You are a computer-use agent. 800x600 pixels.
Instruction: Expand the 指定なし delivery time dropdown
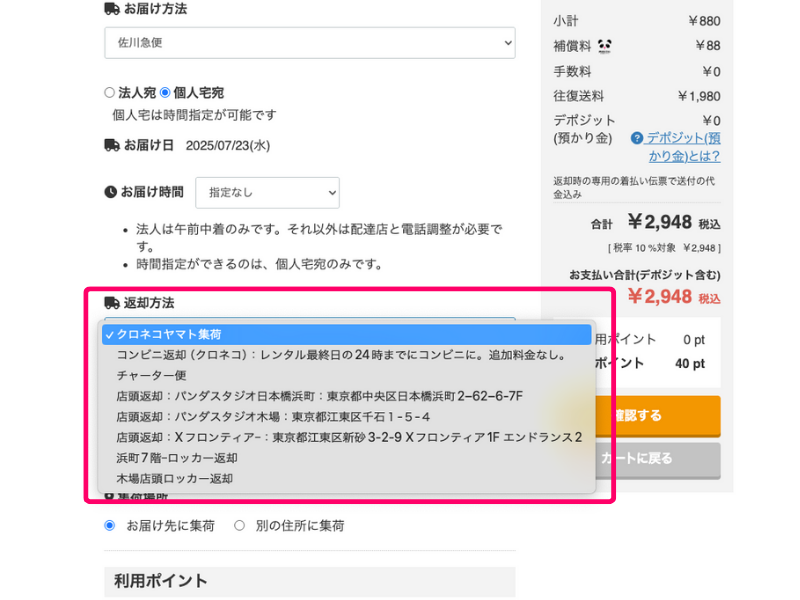267,193
